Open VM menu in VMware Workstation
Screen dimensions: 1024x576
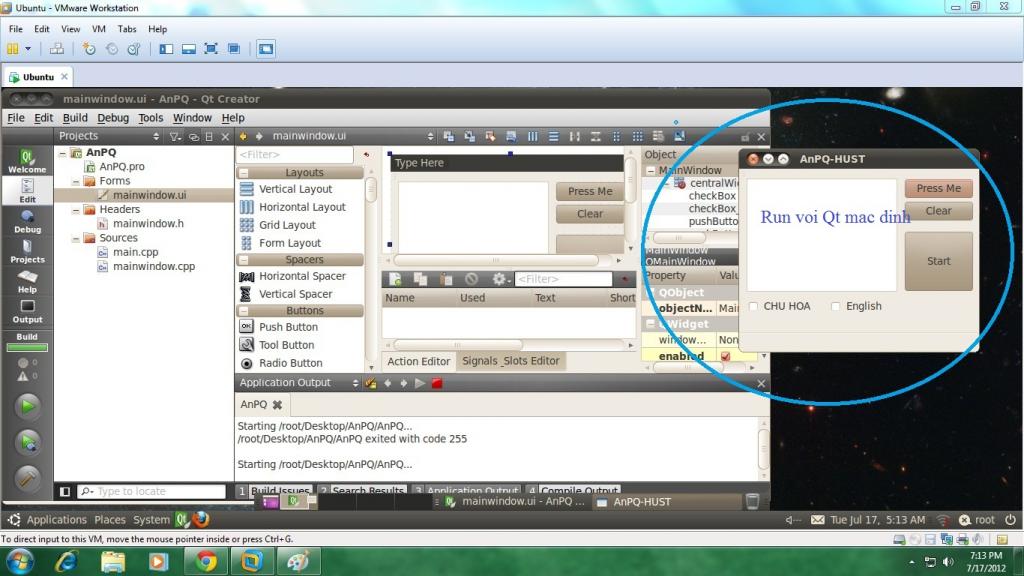[x=99, y=29]
